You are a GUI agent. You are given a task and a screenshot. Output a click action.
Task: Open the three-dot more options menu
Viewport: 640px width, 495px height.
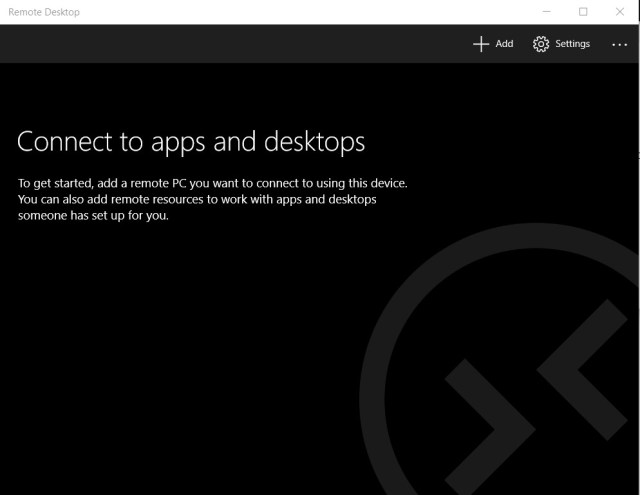[620, 45]
